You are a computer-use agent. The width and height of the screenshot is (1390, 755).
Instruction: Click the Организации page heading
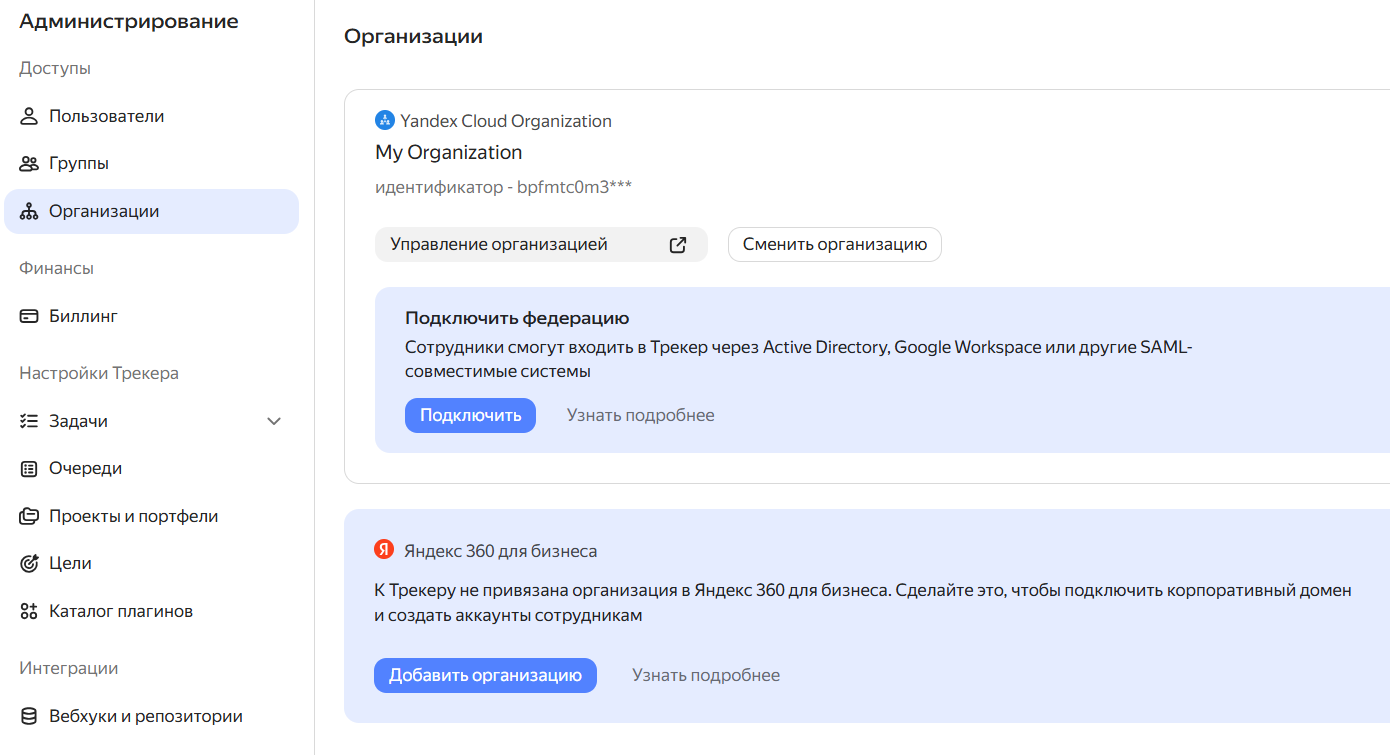pyautogui.click(x=413, y=37)
